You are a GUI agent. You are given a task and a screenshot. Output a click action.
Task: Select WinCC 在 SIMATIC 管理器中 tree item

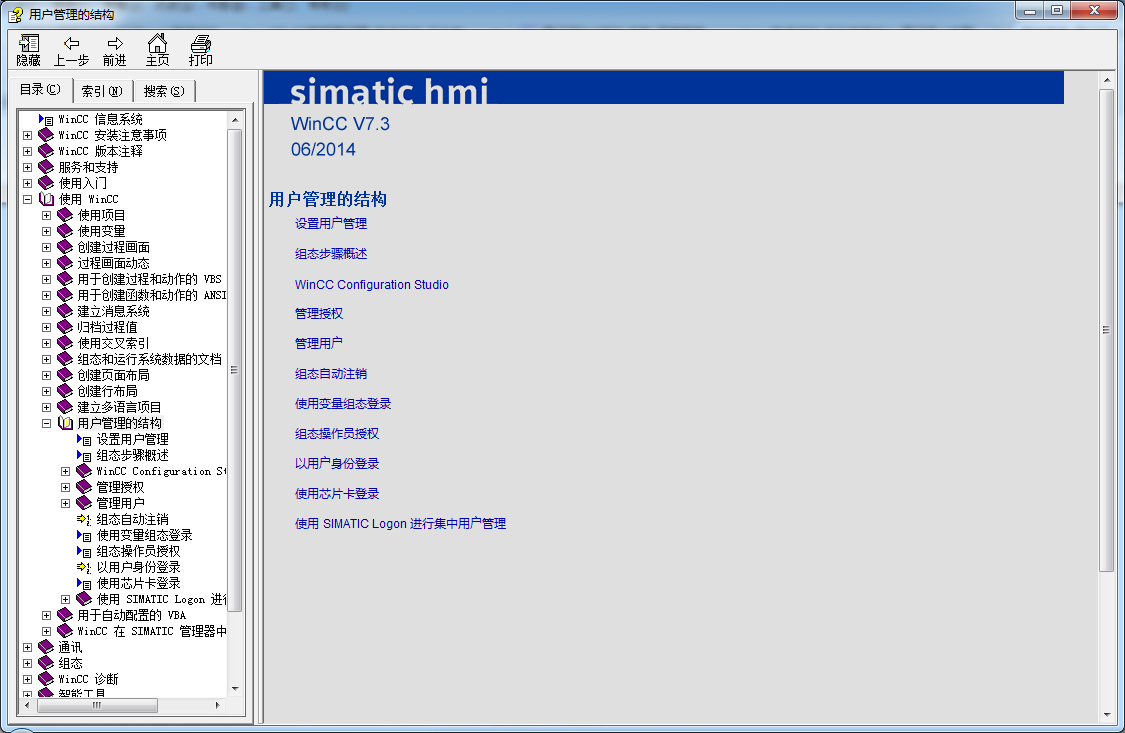pyautogui.click(x=151, y=631)
